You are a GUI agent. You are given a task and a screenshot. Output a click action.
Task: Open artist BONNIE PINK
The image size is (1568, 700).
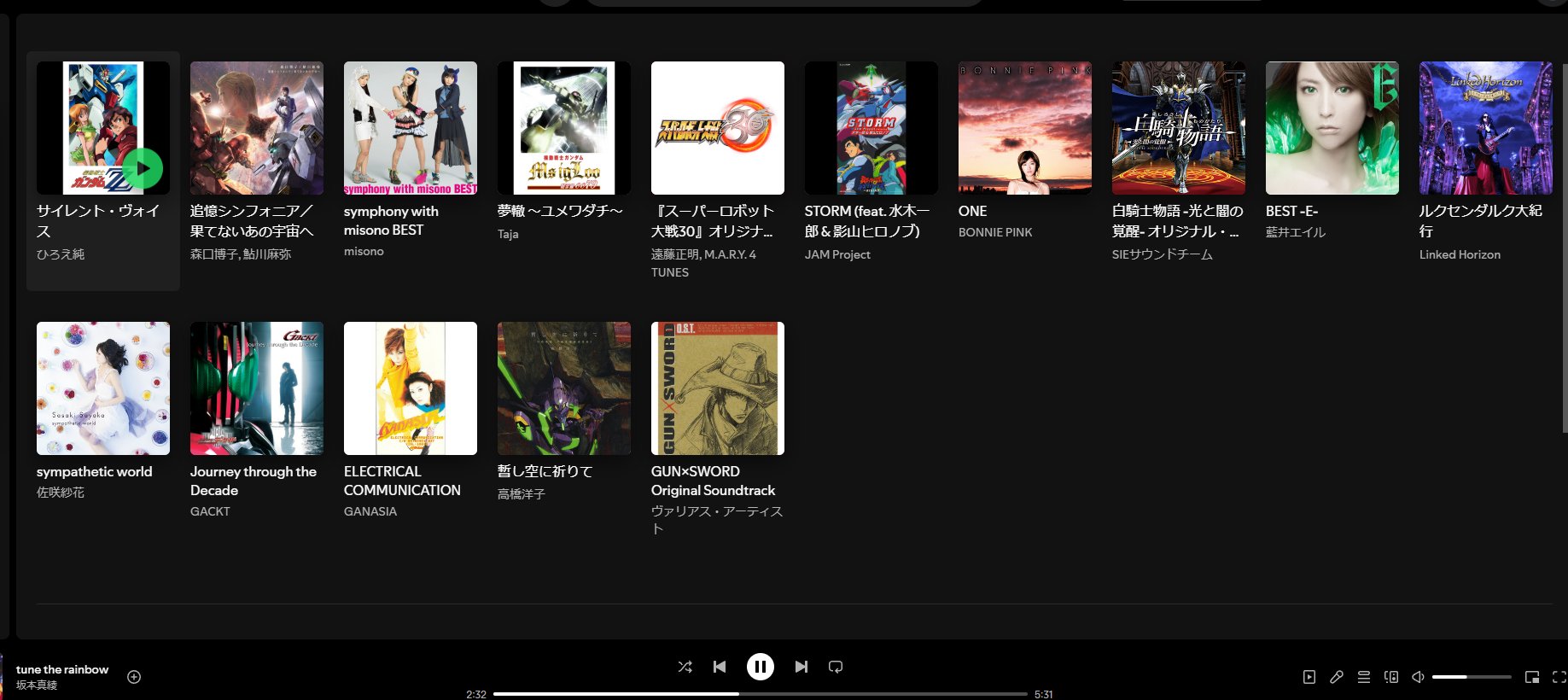click(995, 232)
